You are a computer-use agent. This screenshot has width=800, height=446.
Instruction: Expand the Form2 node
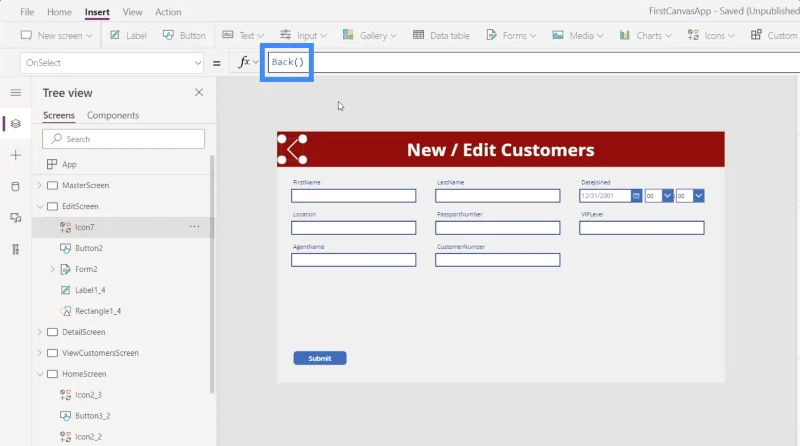[53, 269]
